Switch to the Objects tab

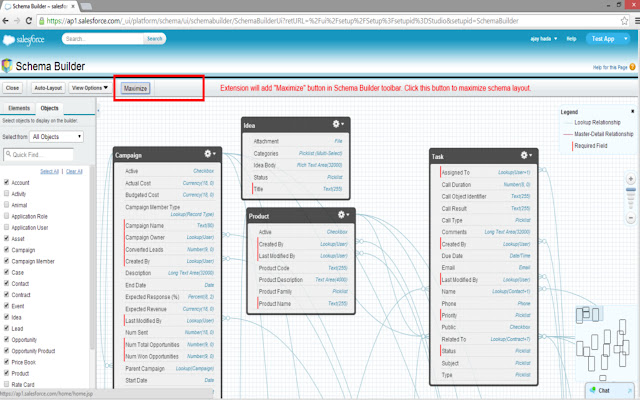49,108
